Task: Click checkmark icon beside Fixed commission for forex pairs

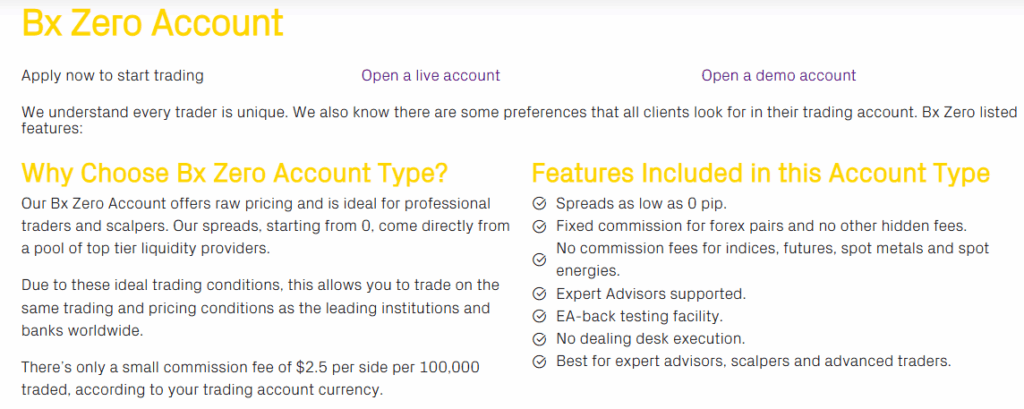Action: tap(539, 227)
